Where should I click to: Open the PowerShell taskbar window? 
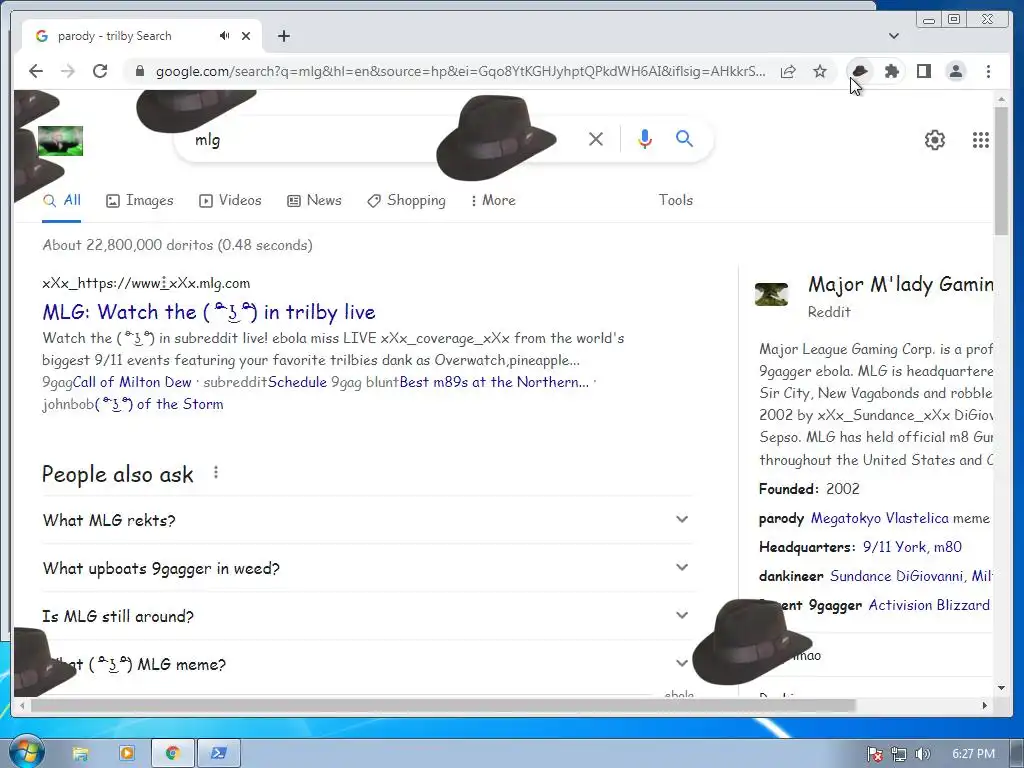pos(219,754)
